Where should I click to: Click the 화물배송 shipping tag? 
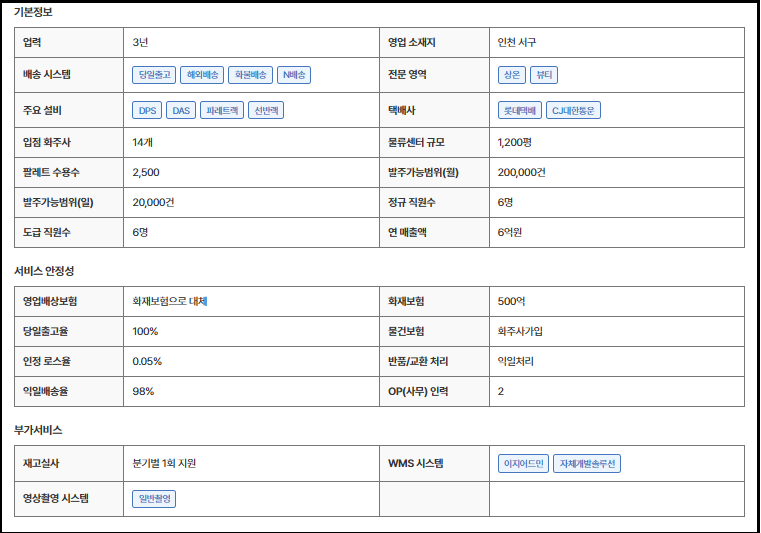pyautogui.click(x=250, y=75)
